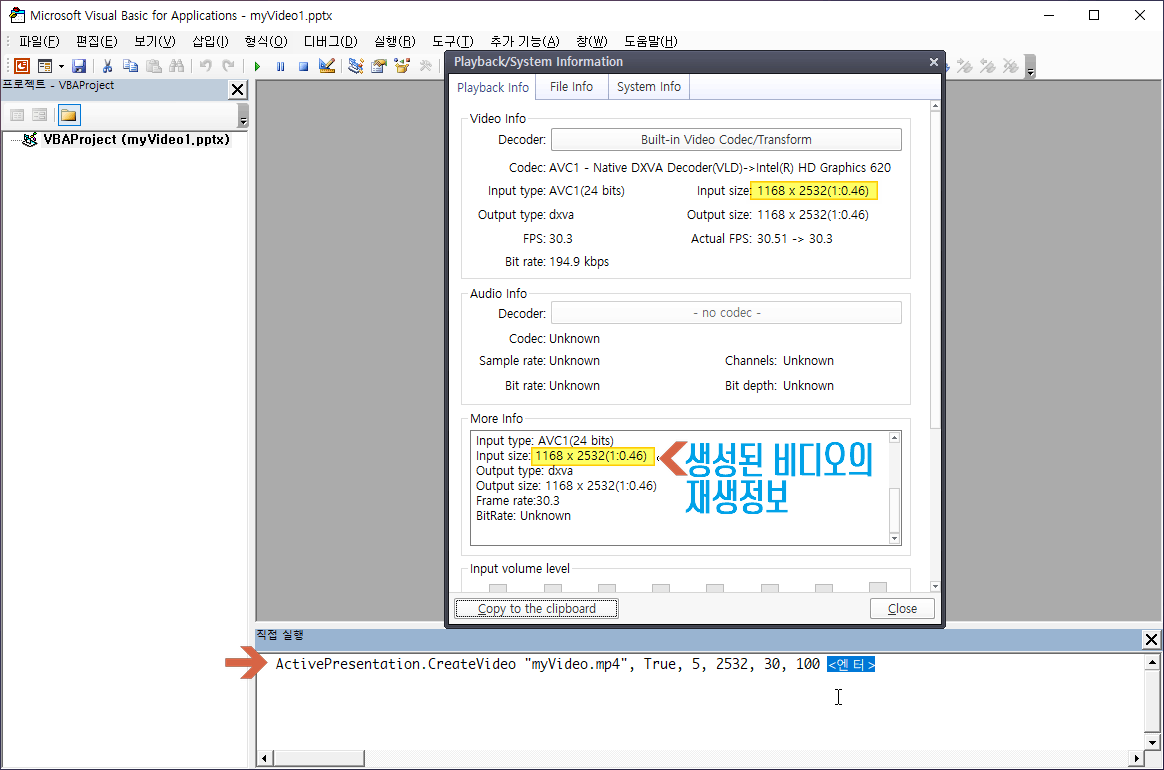
Task: Click 'Frame rate:30.3' line in More Info
Action: click(x=517, y=500)
